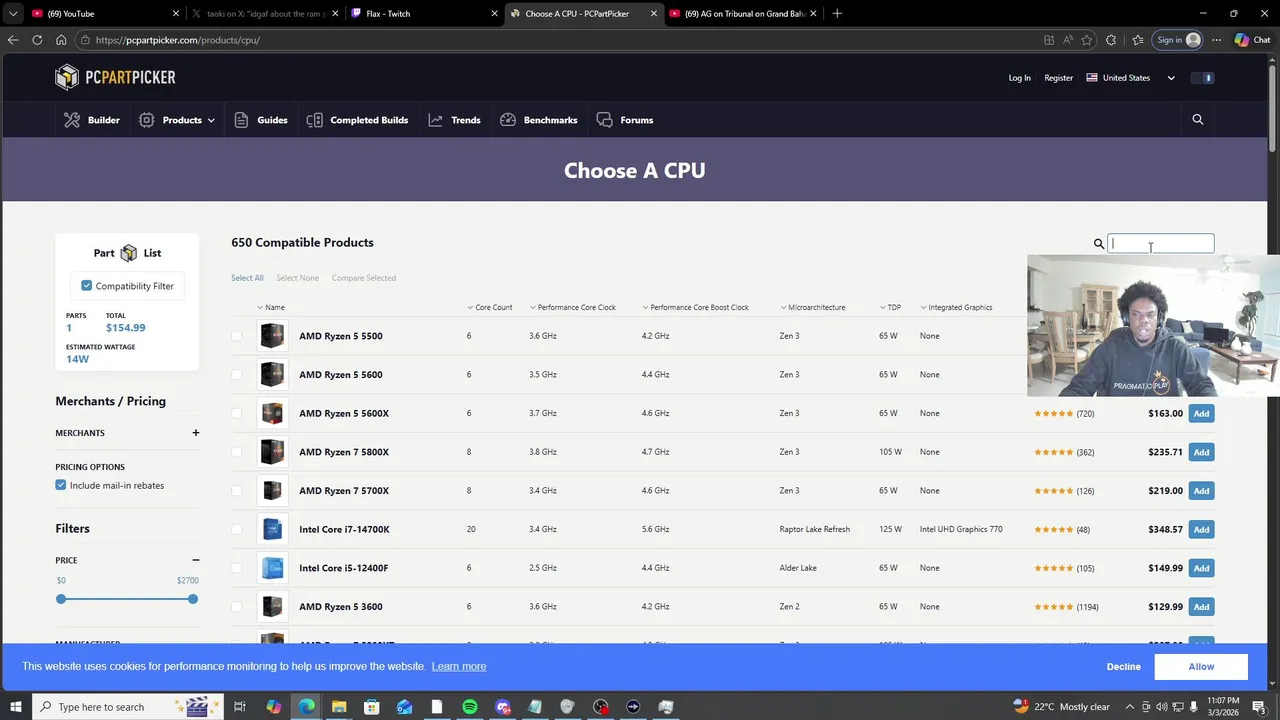Click the Guides document icon

pos(241,120)
